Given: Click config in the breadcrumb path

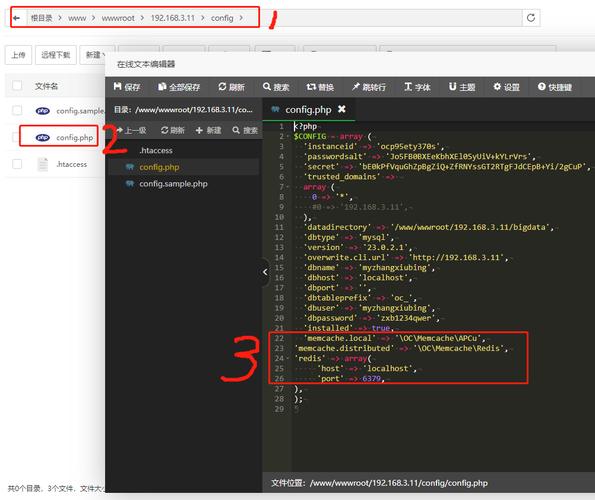Looking at the screenshot, I should (222, 18).
